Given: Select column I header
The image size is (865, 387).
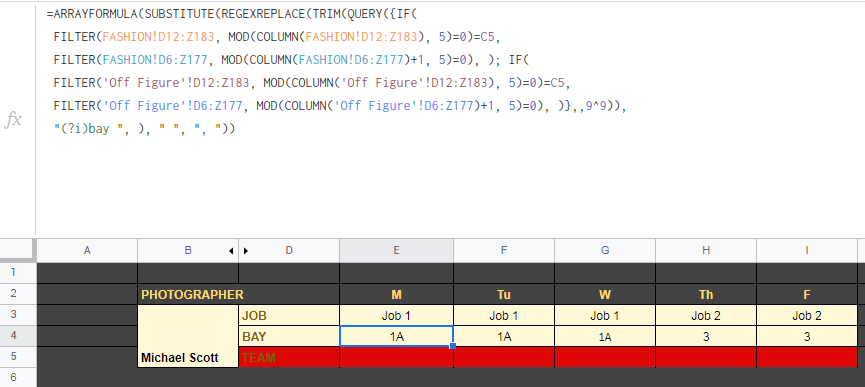Looking at the screenshot, I should tap(807, 251).
